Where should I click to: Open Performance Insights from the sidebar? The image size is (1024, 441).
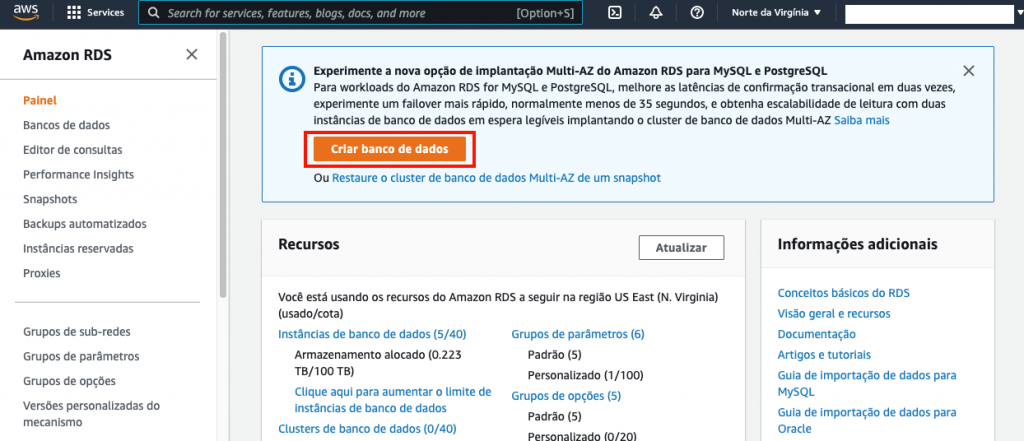point(78,174)
